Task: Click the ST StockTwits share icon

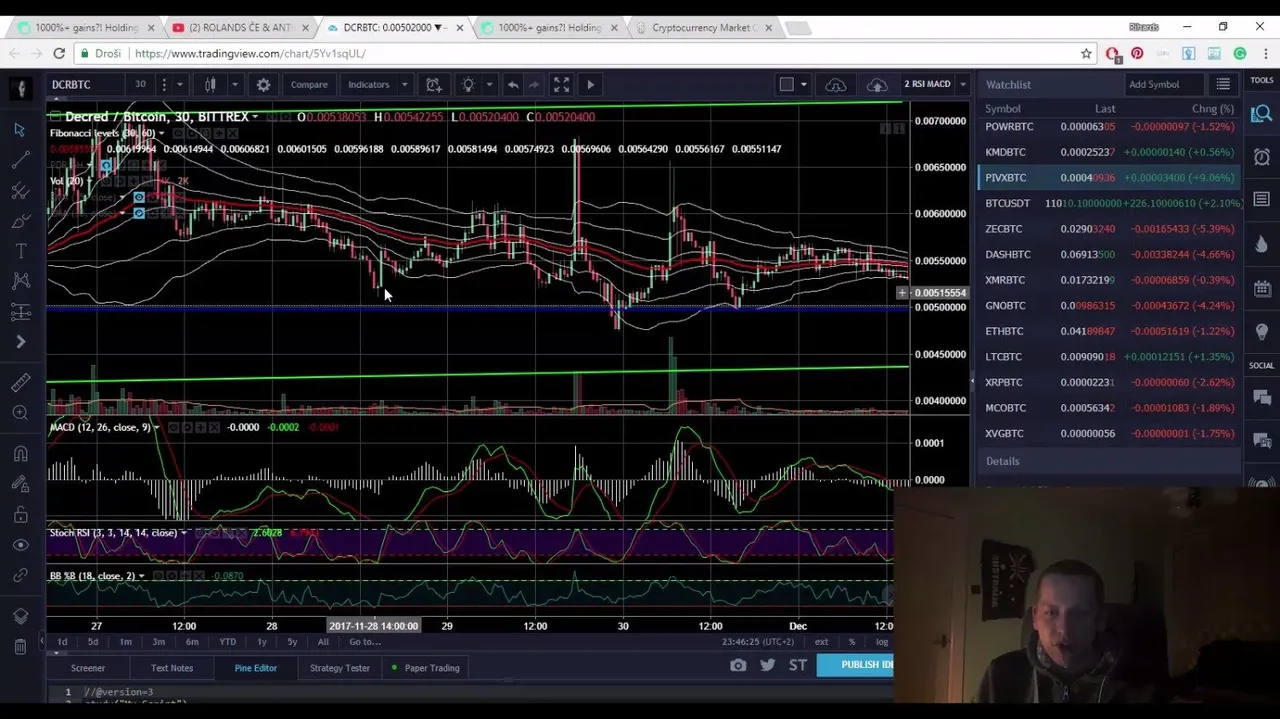Action: [798, 665]
